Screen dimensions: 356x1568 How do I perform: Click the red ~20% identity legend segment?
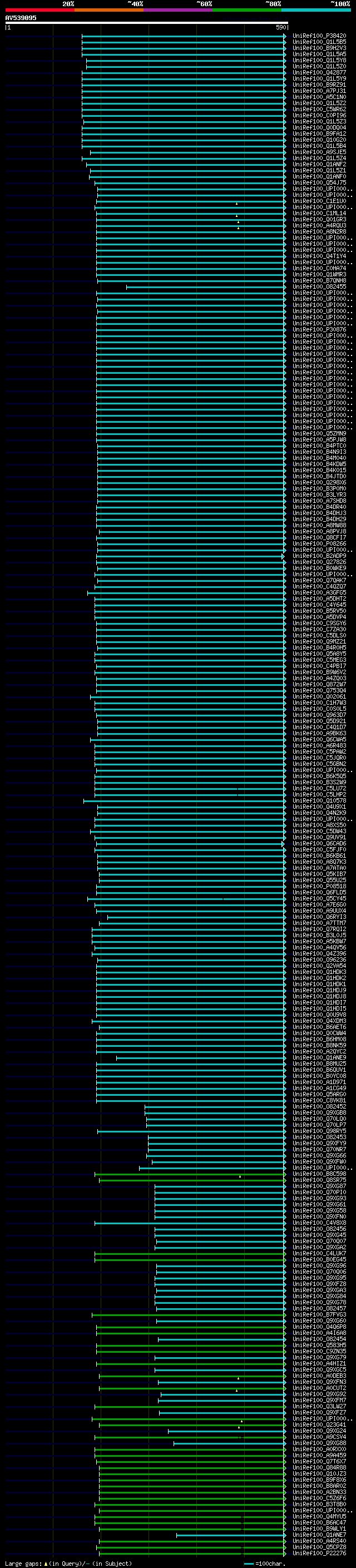(x=39, y=10)
